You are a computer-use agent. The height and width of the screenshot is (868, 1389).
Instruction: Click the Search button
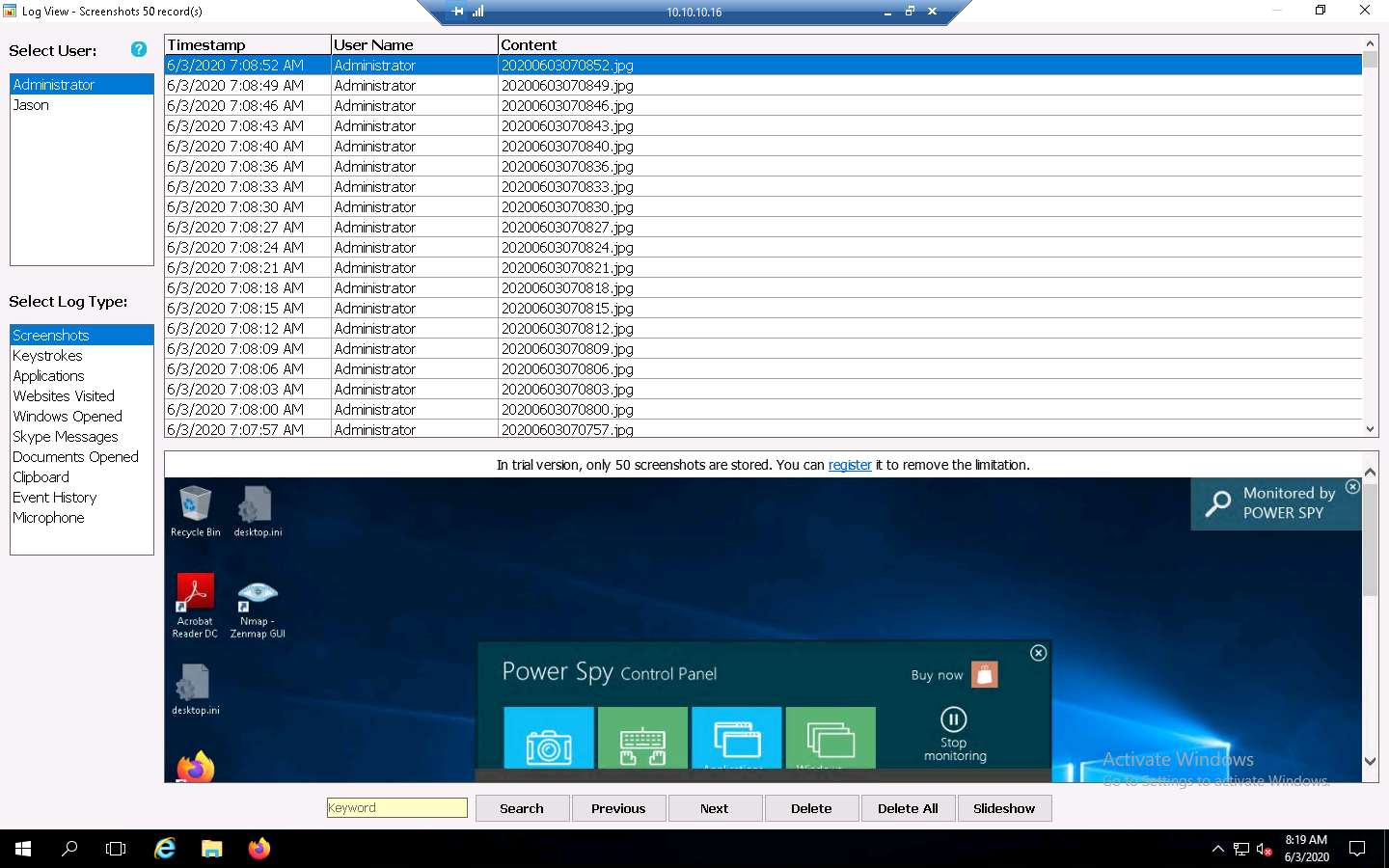click(522, 808)
